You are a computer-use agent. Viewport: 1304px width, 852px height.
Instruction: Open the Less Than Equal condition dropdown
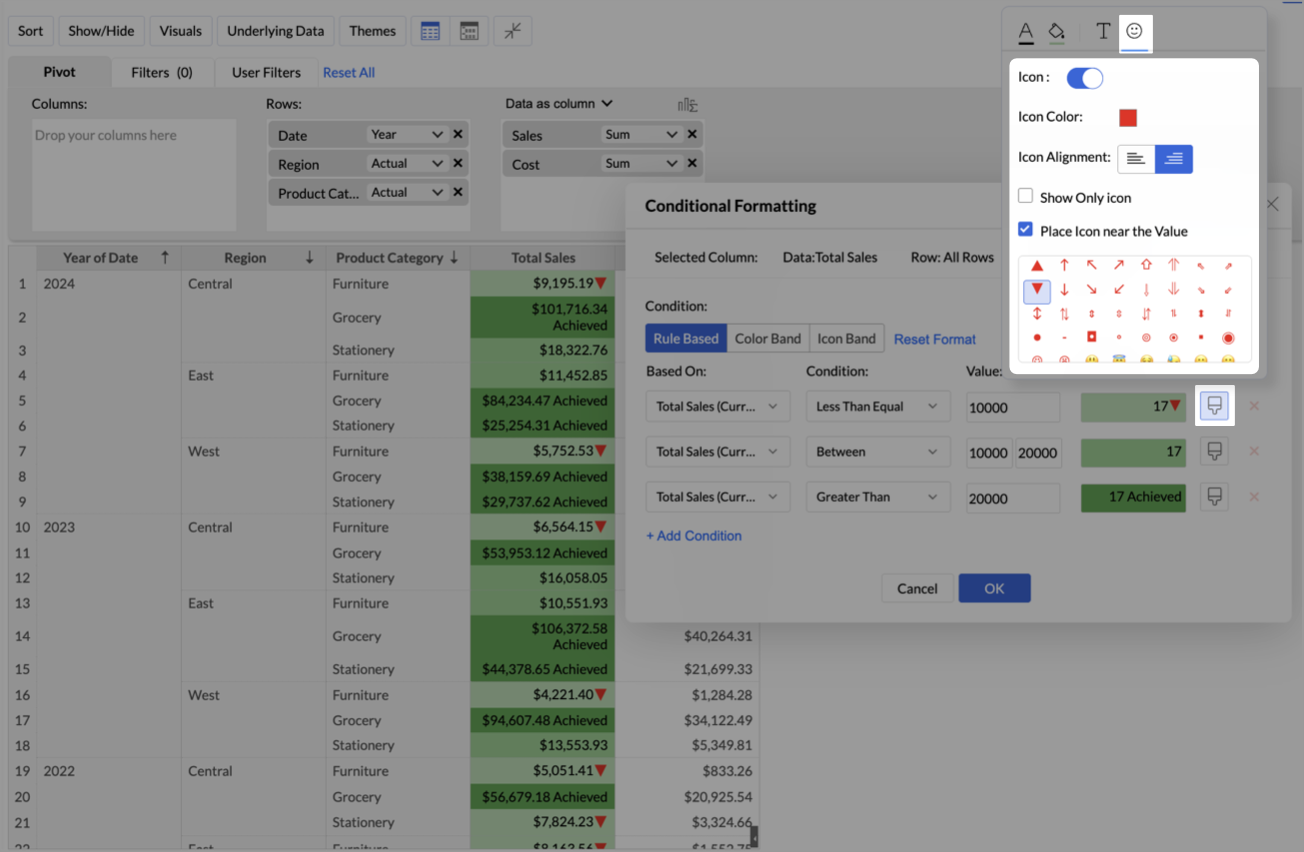click(876, 407)
